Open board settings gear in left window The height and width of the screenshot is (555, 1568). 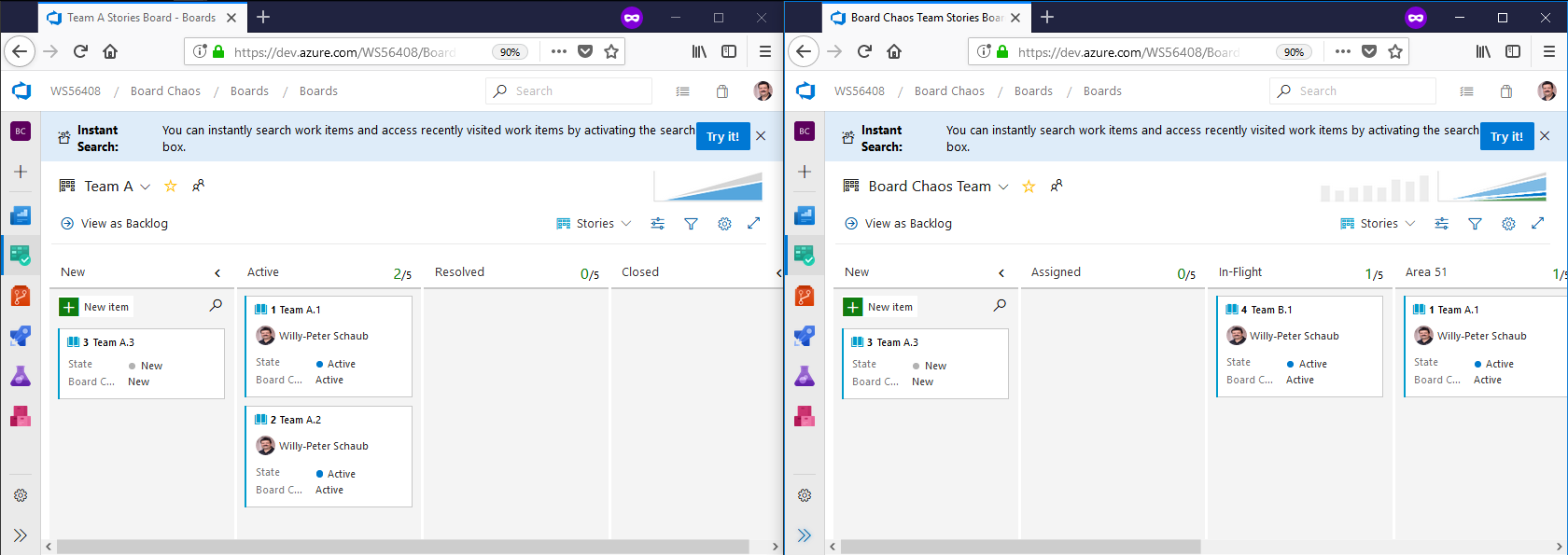[724, 224]
